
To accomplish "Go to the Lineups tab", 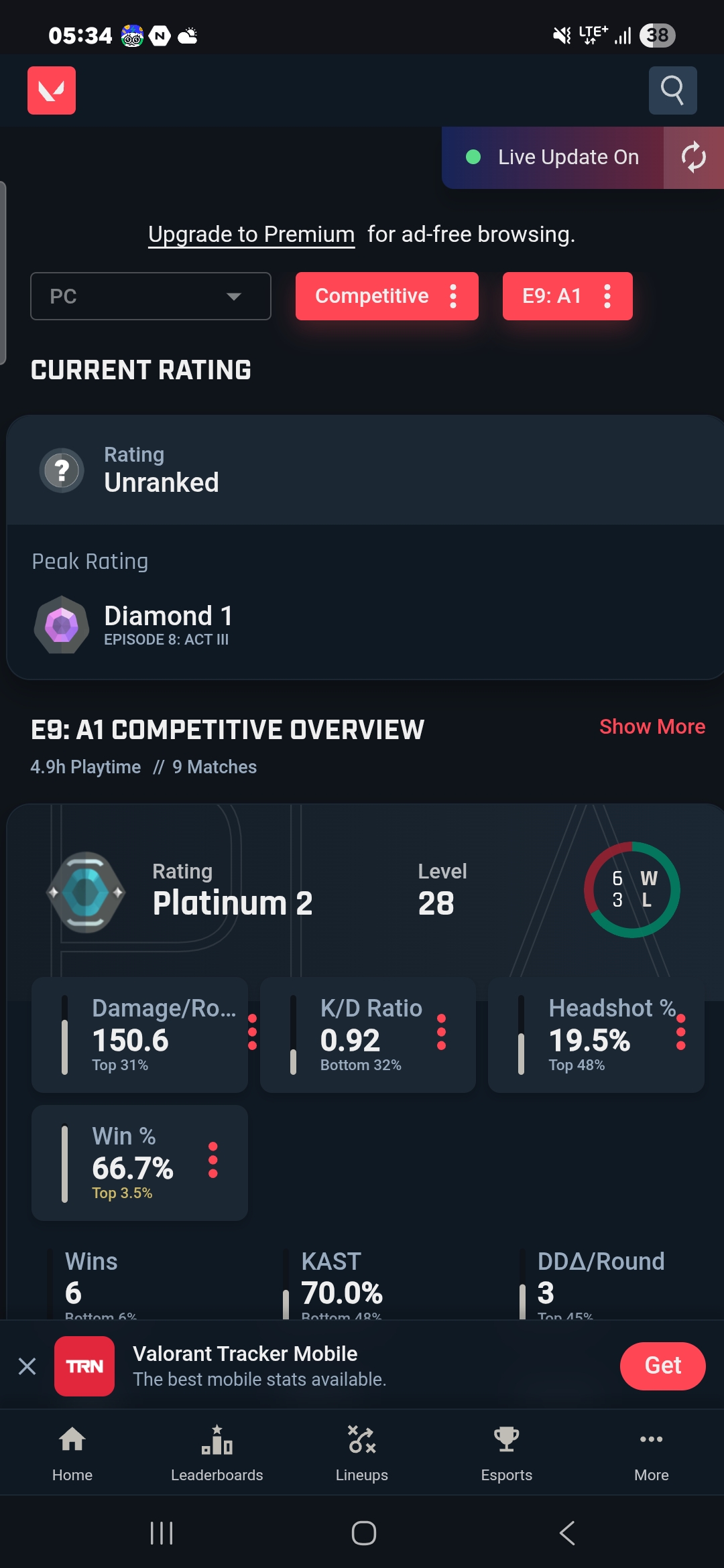I will (362, 1453).
